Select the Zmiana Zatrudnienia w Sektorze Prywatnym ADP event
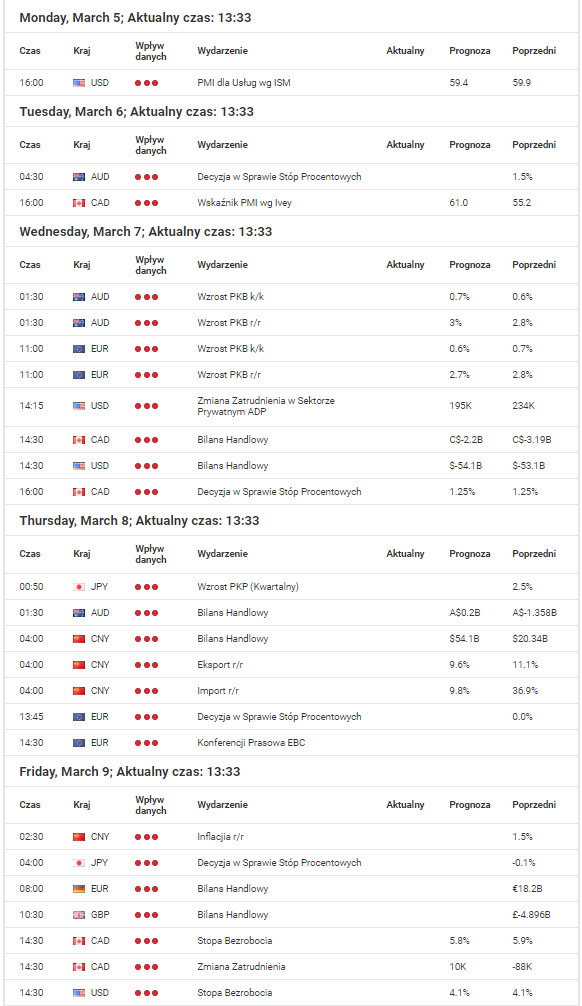 click(266, 406)
